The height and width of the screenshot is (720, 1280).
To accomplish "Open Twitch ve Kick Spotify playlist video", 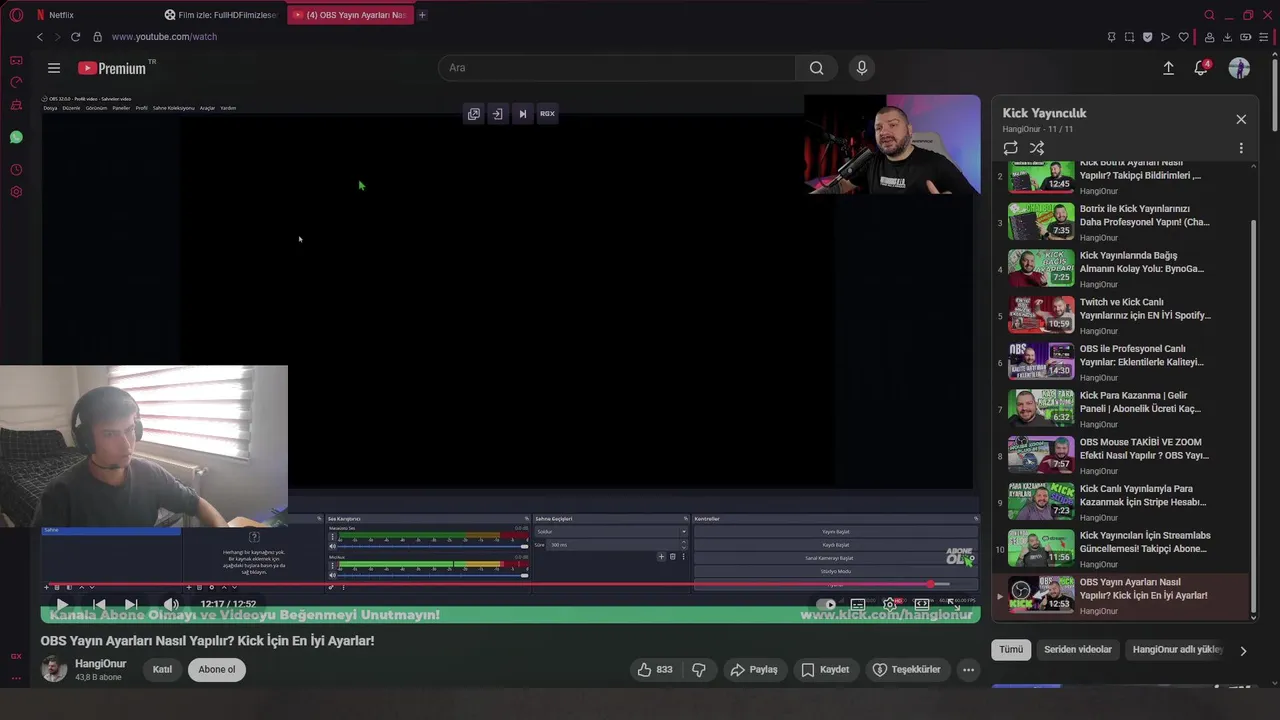I will [x=1121, y=316].
